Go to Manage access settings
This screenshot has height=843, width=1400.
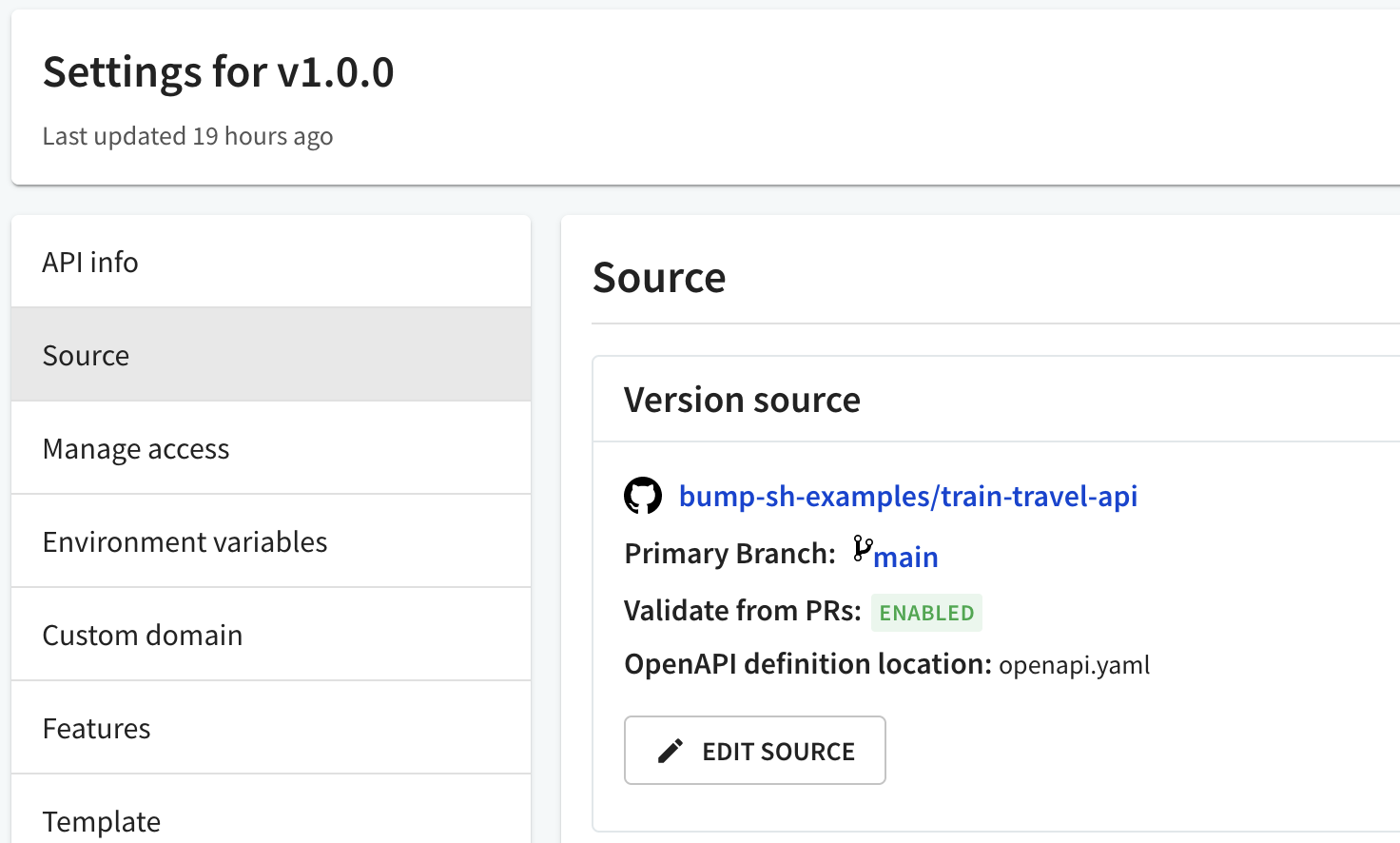(136, 448)
